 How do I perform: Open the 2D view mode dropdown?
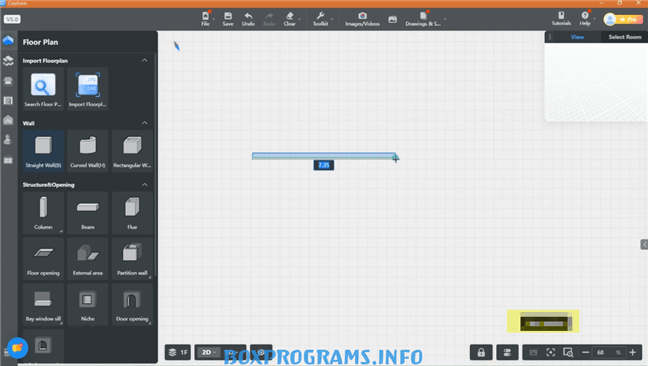click(209, 352)
